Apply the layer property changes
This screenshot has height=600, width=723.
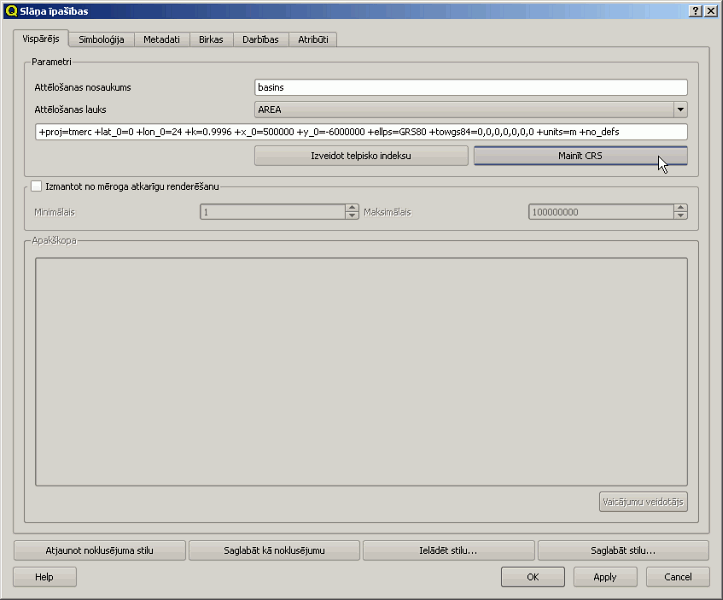pyautogui.click(x=605, y=577)
